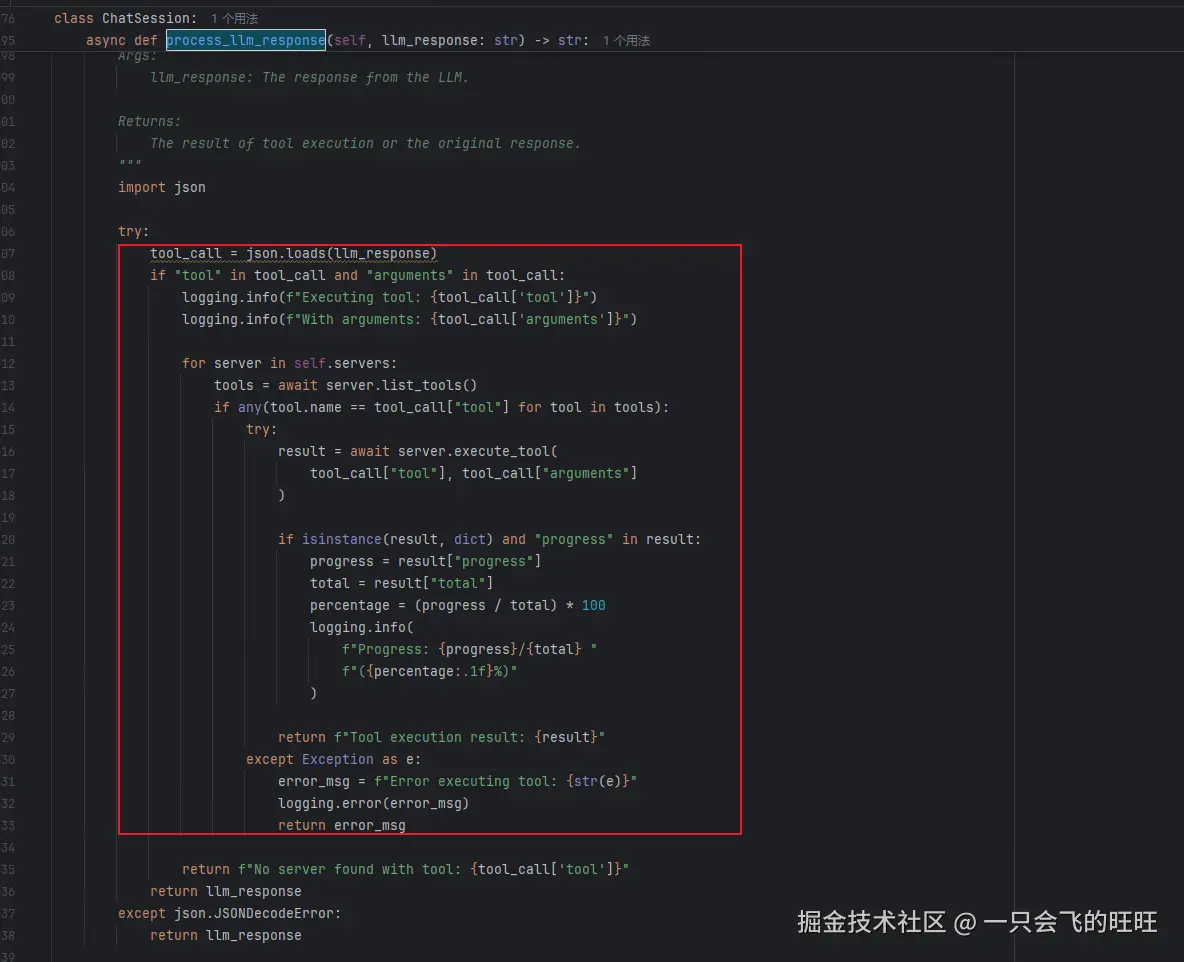Screen dimensions: 1184x962
Task: Click f-string 'Progress: {progress}/{total}'
Action: point(470,649)
